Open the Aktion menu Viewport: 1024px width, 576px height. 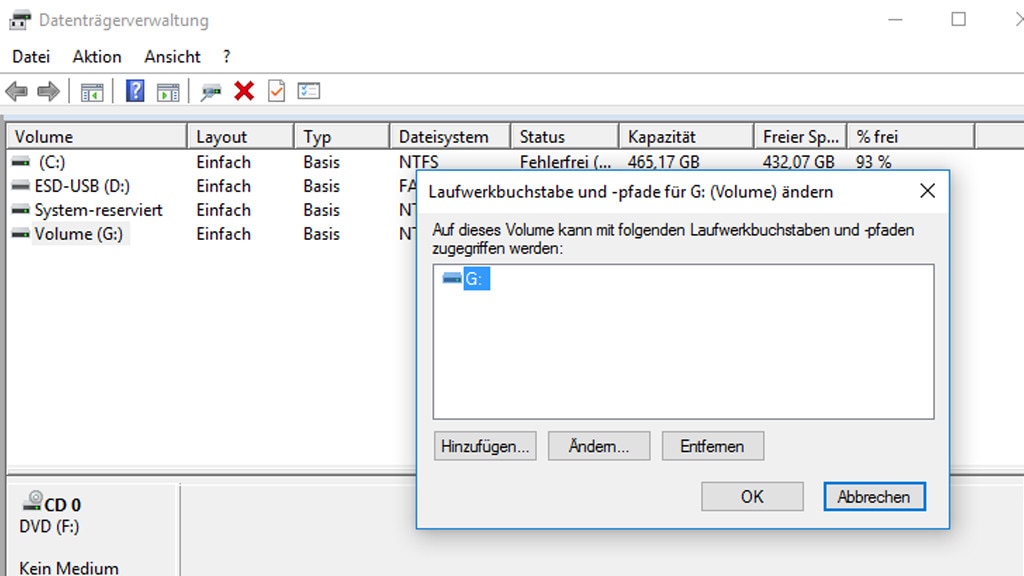click(x=95, y=57)
